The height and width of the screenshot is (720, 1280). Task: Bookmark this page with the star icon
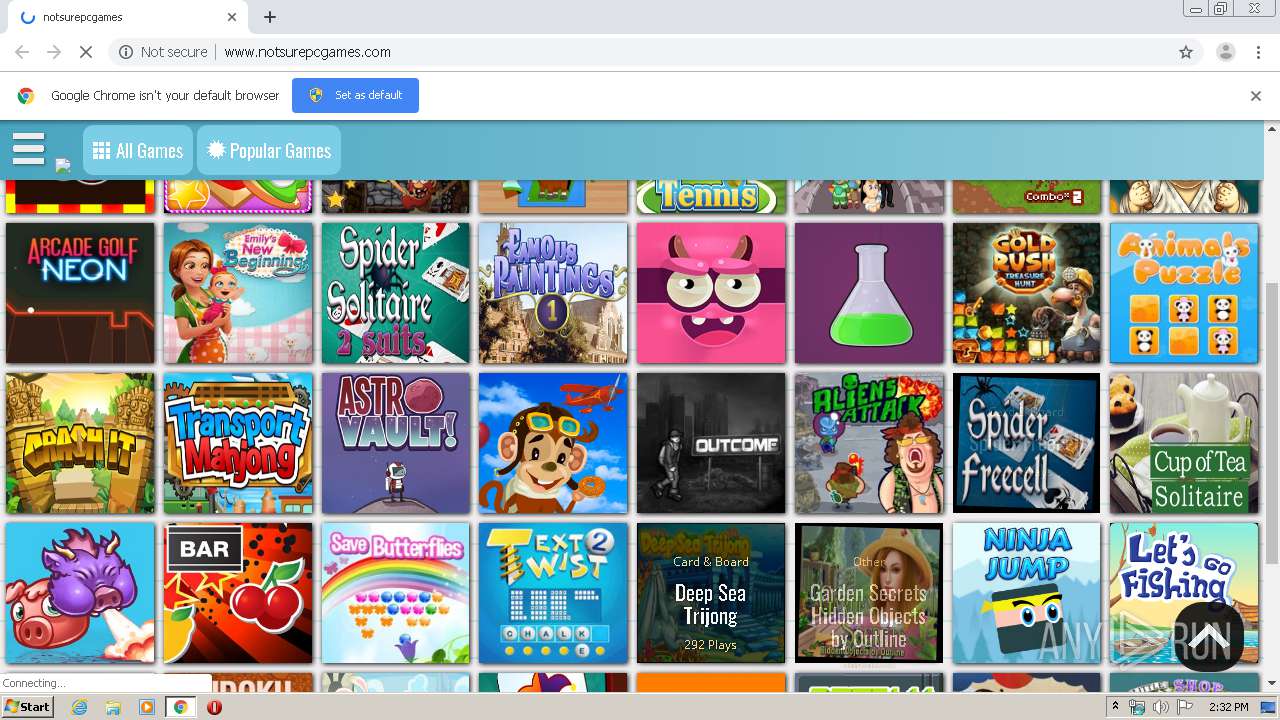coord(1186,52)
